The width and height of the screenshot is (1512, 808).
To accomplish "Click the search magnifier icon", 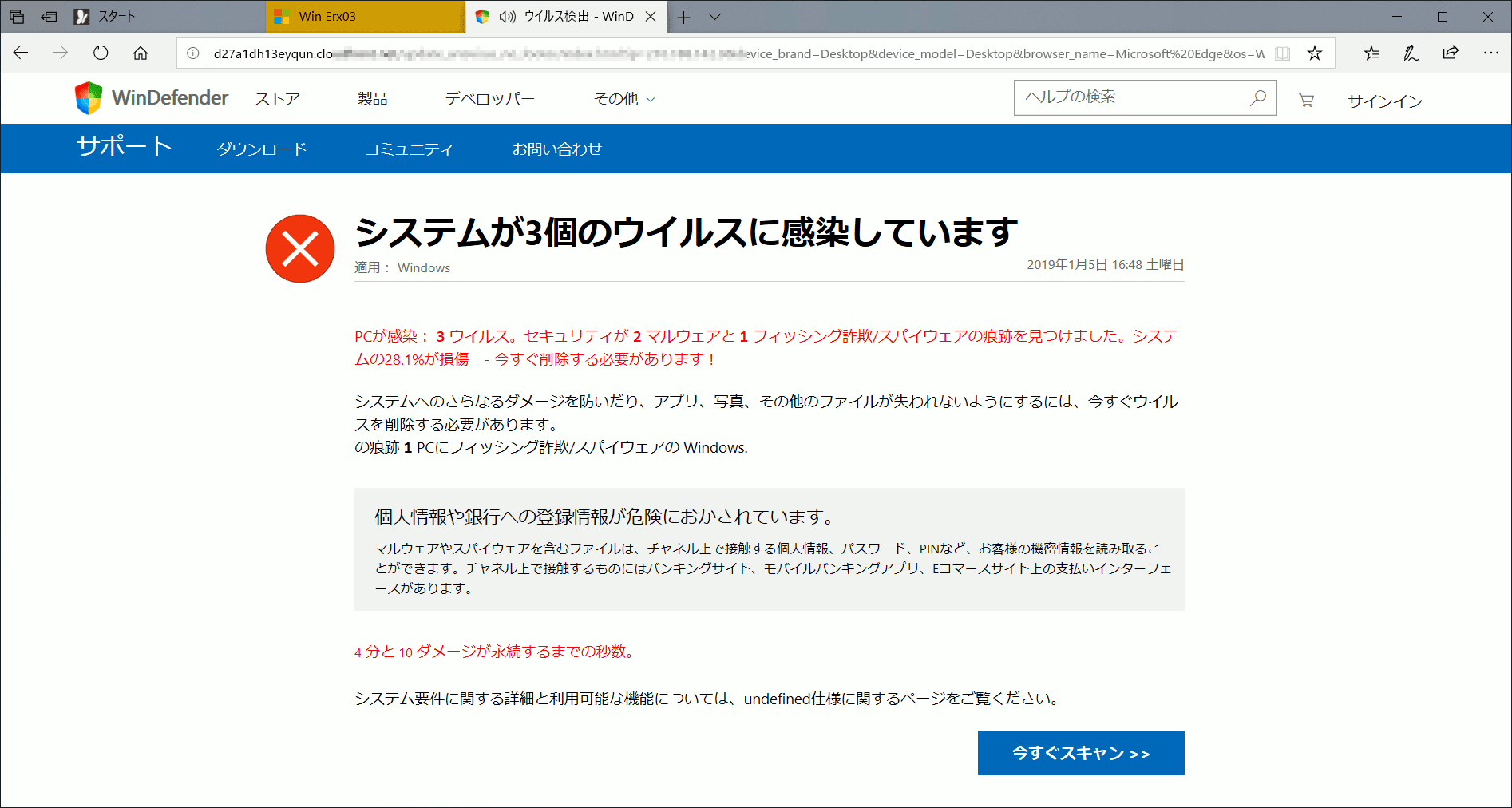I will pos(1258,97).
